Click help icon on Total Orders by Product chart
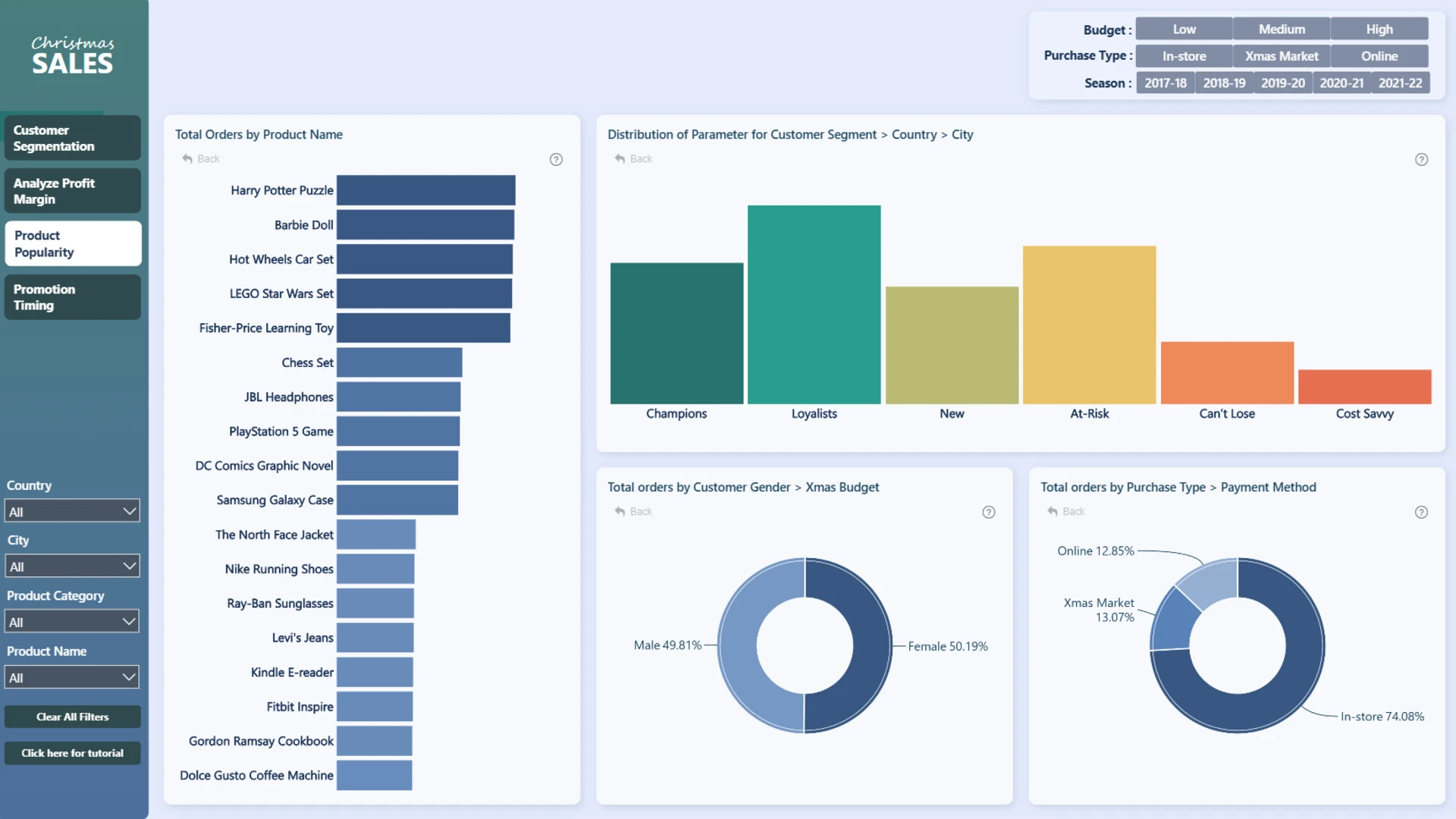The image size is (1456, 819). (x=556, y=159)
